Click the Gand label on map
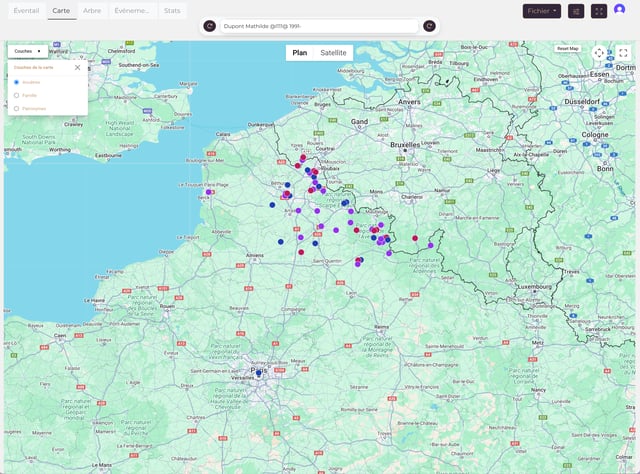Viewport: 640px width, 474px height. pos(359,121)
